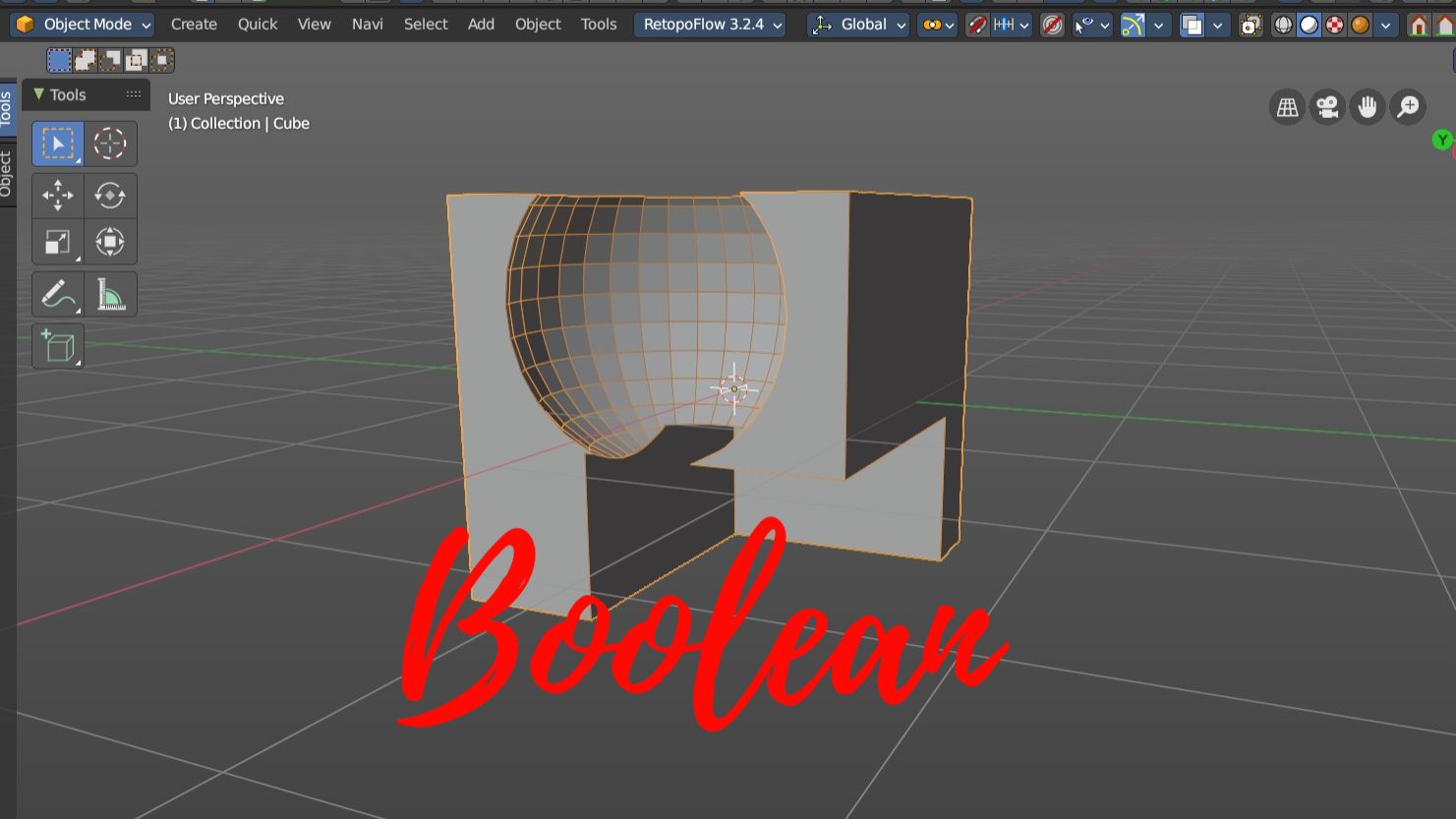The height and width of the screenshot is (819, 1456).
Task: Open the viewport shading options arrow
Action: [x=1385, y=25]
